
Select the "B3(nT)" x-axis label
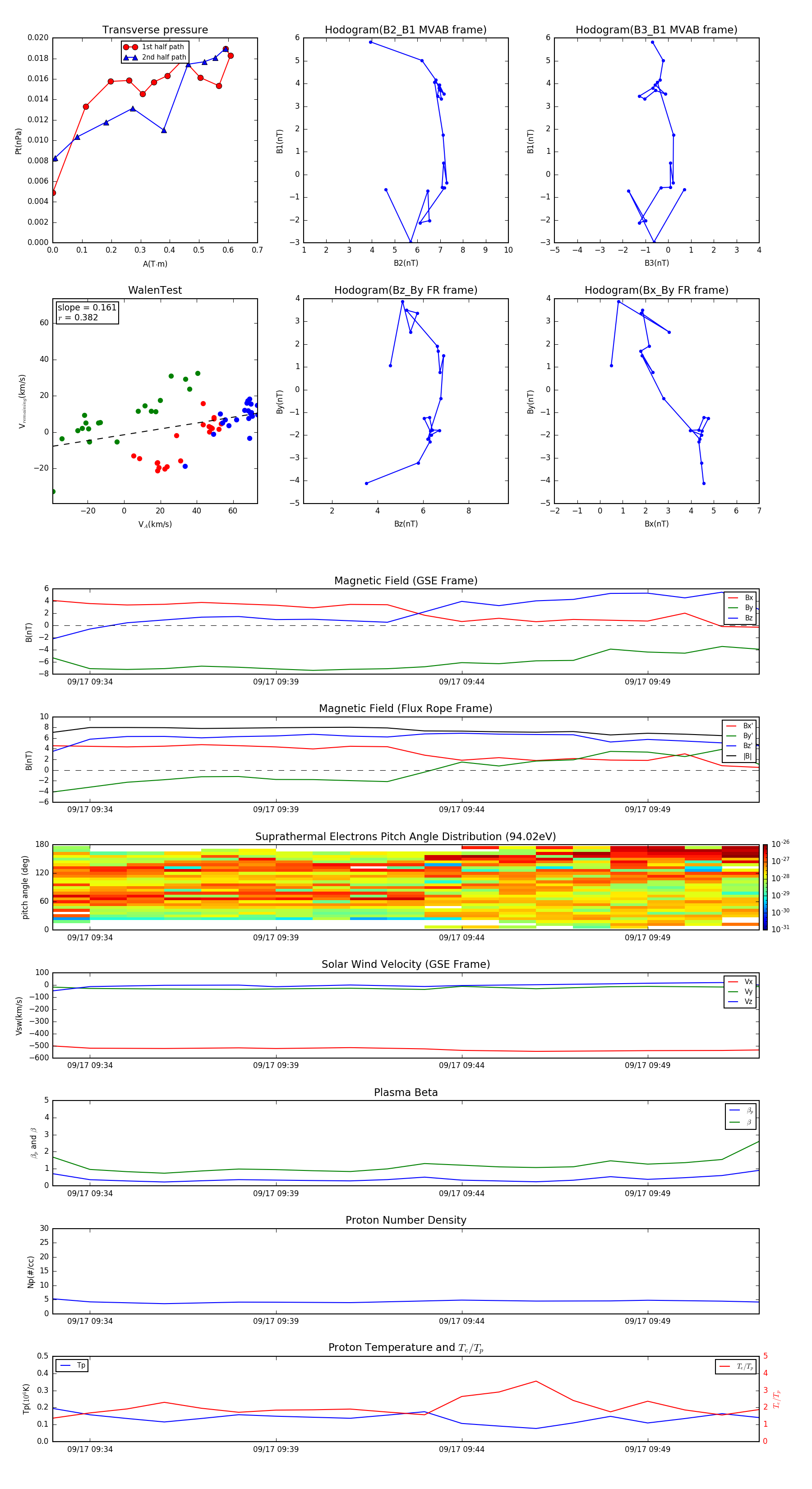pyautogui.click(x=656, y=263)
